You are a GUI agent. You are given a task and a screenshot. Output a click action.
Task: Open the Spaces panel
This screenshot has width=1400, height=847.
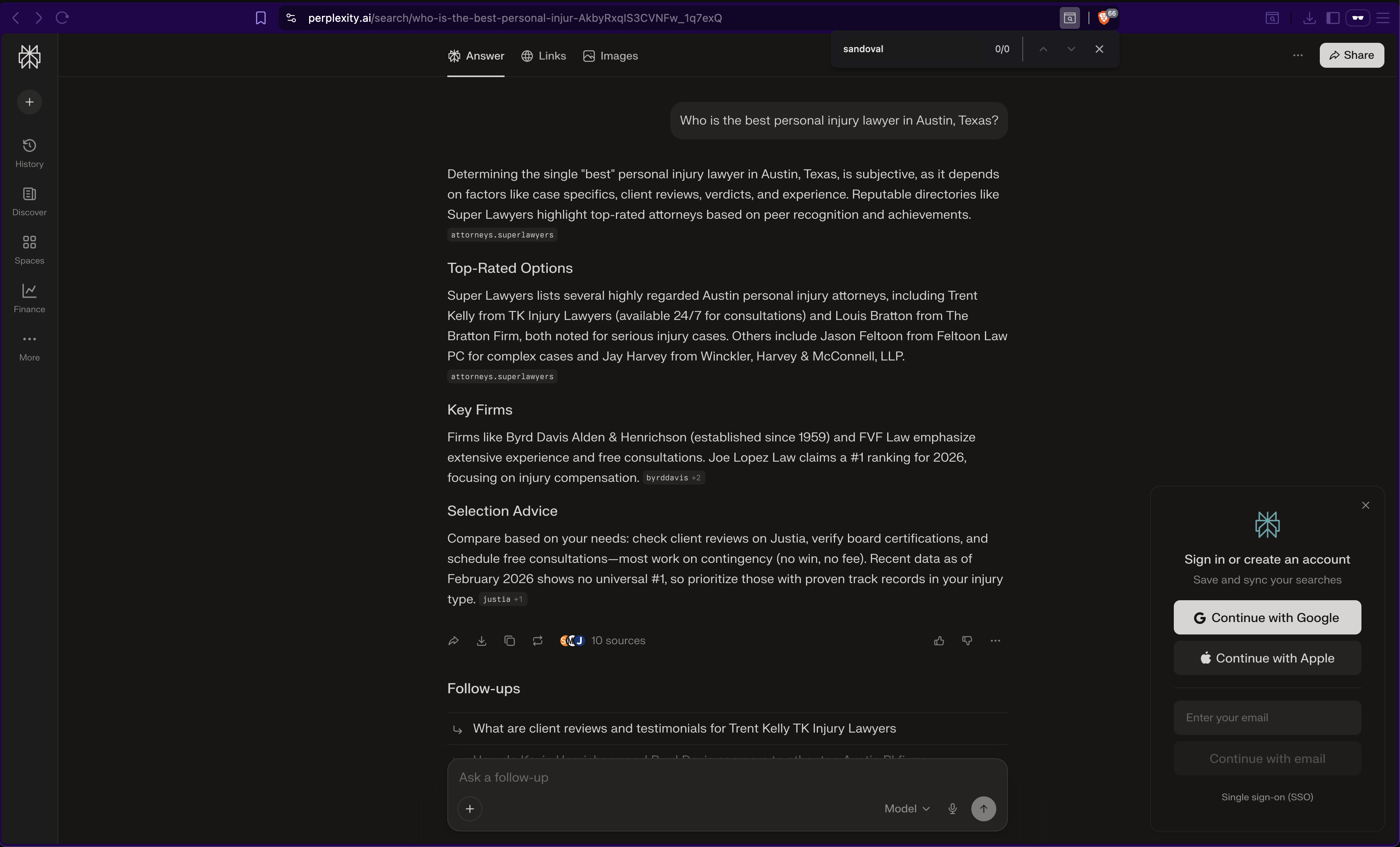pos(29,249)
